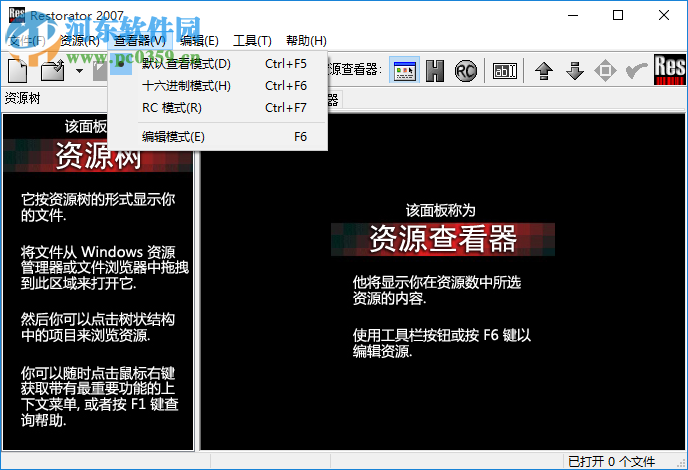The image size is (688, 470).
Task: Open the 文件(F) menu
Action: (27, 41)
